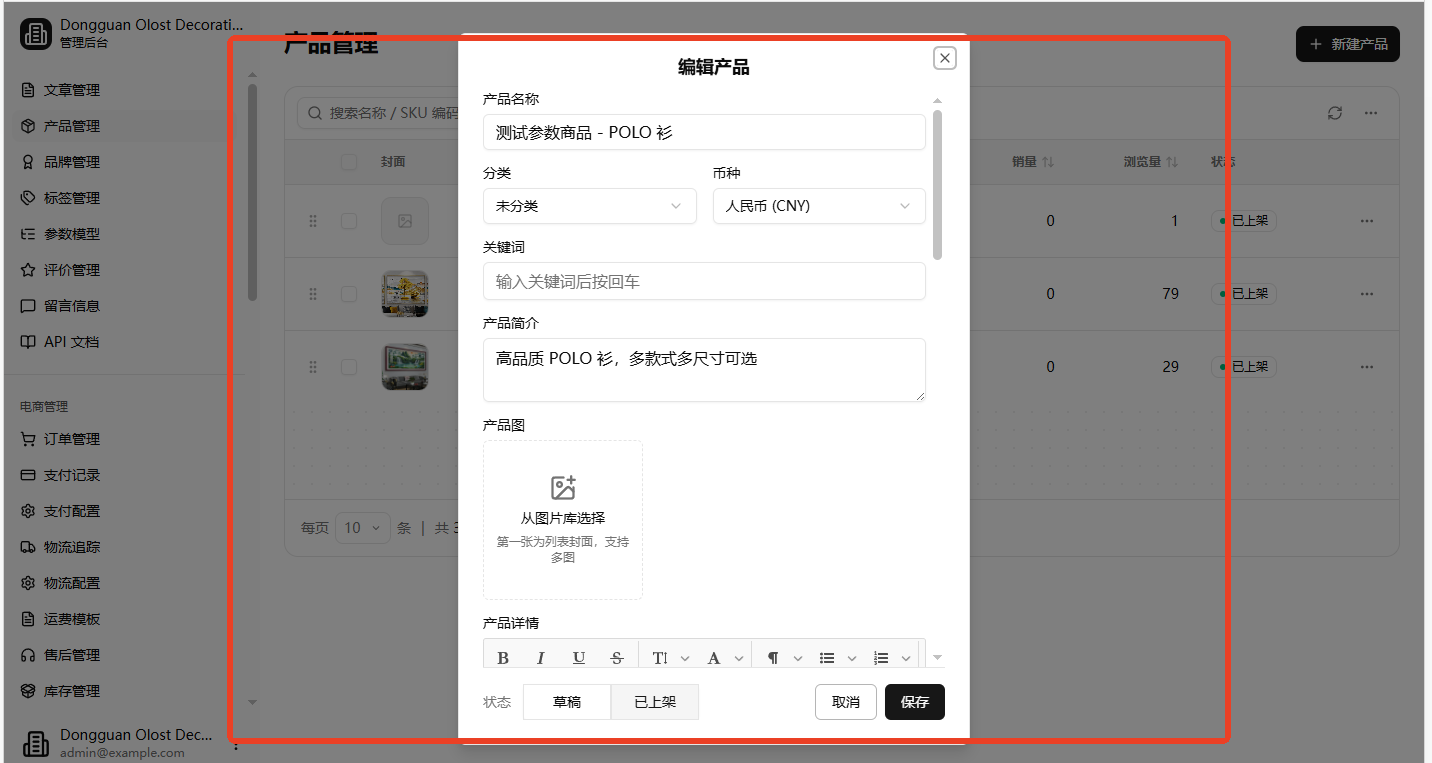Viewport: 1432px width, 763px height.
Task: Click the dialog's vertical scrollbar thumb
Action: (x=937, y=185)
